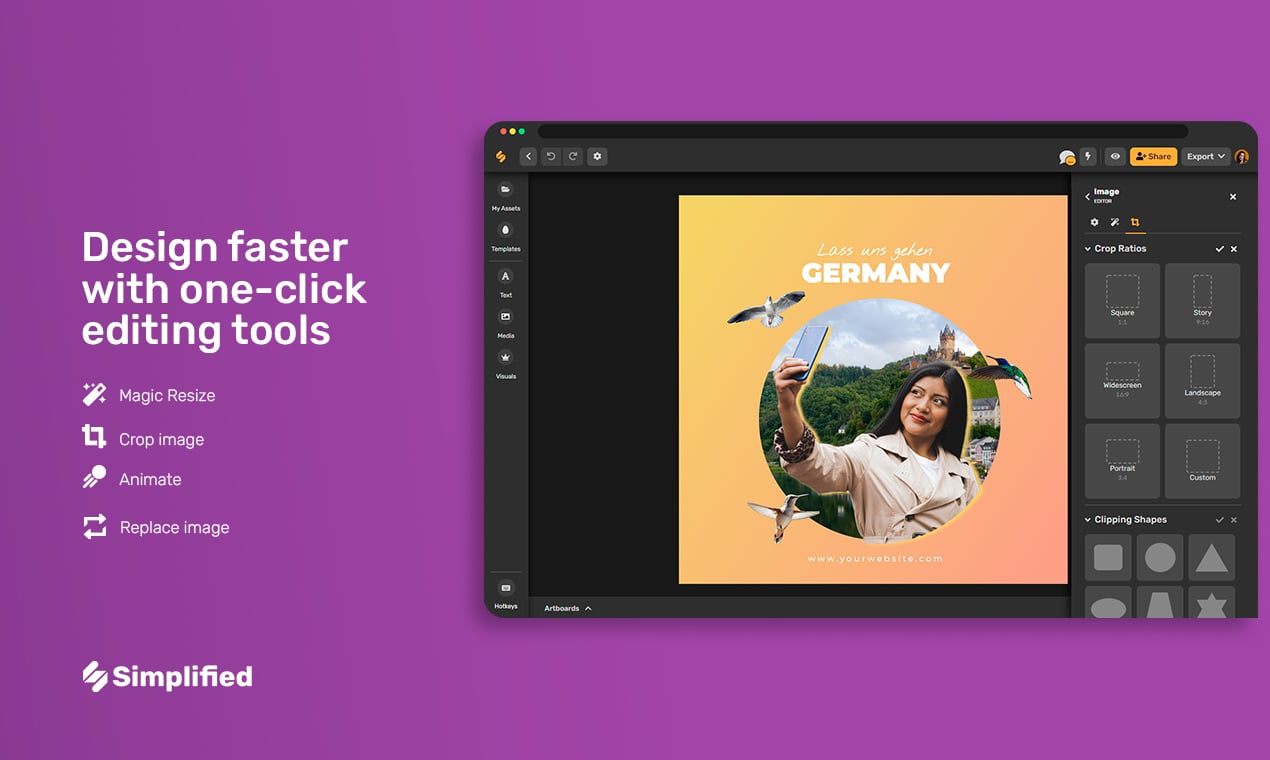Redo the last action
This screenshot has height=760, width=1270.
click(572, 156)
